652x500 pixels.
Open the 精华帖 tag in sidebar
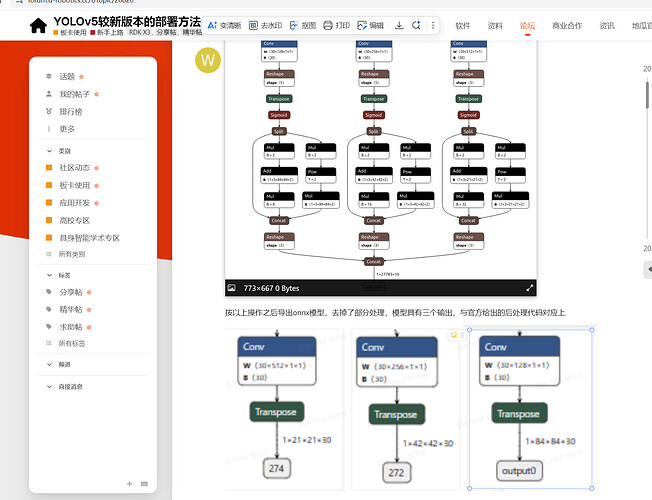(71, 309)
